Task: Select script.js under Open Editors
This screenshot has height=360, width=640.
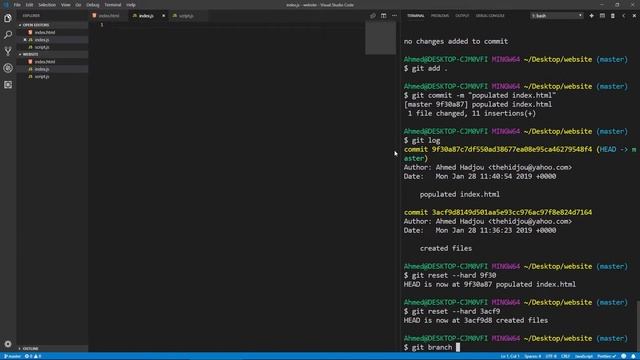Action: [x=52, y=47]
